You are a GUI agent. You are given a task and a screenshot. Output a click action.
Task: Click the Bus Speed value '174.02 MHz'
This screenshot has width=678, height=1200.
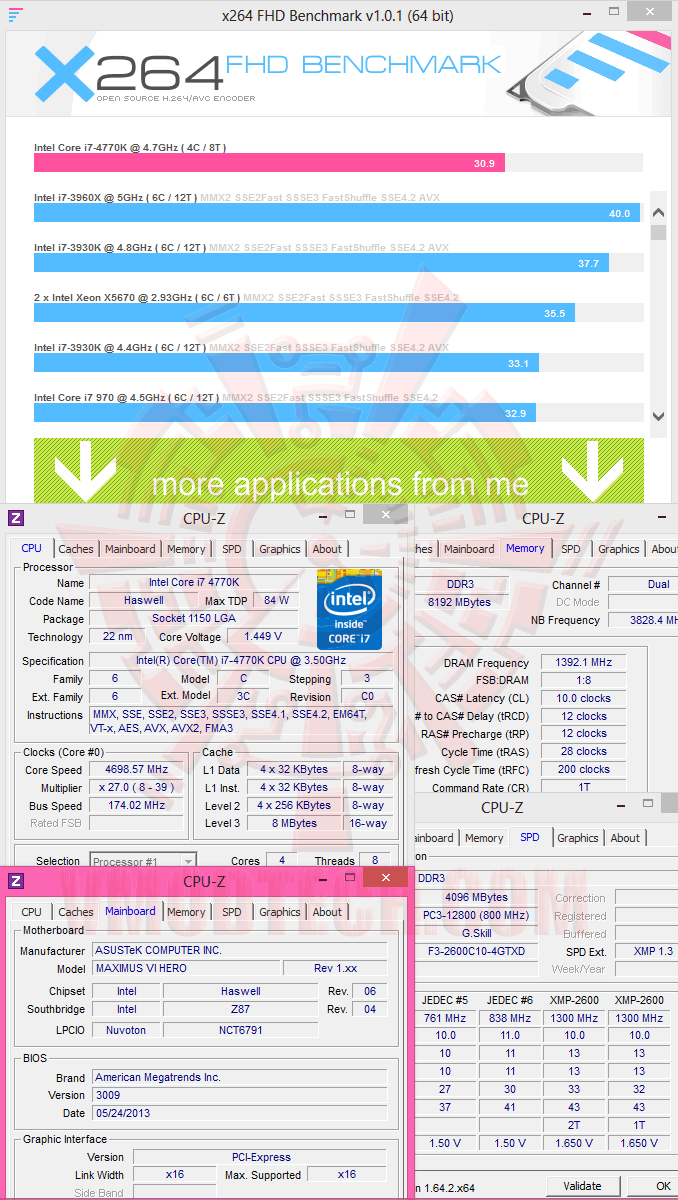point(136,806)
